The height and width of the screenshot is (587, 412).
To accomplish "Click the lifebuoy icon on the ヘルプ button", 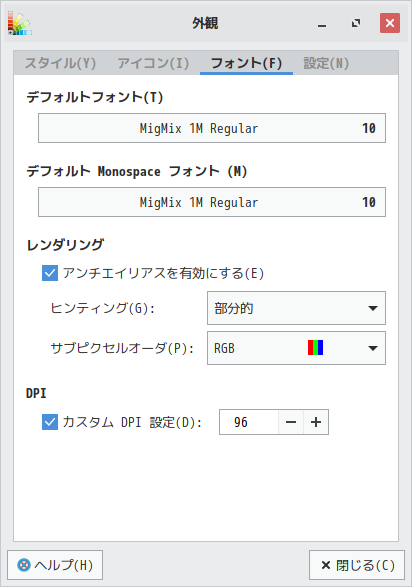I will [x=24, y=565].
